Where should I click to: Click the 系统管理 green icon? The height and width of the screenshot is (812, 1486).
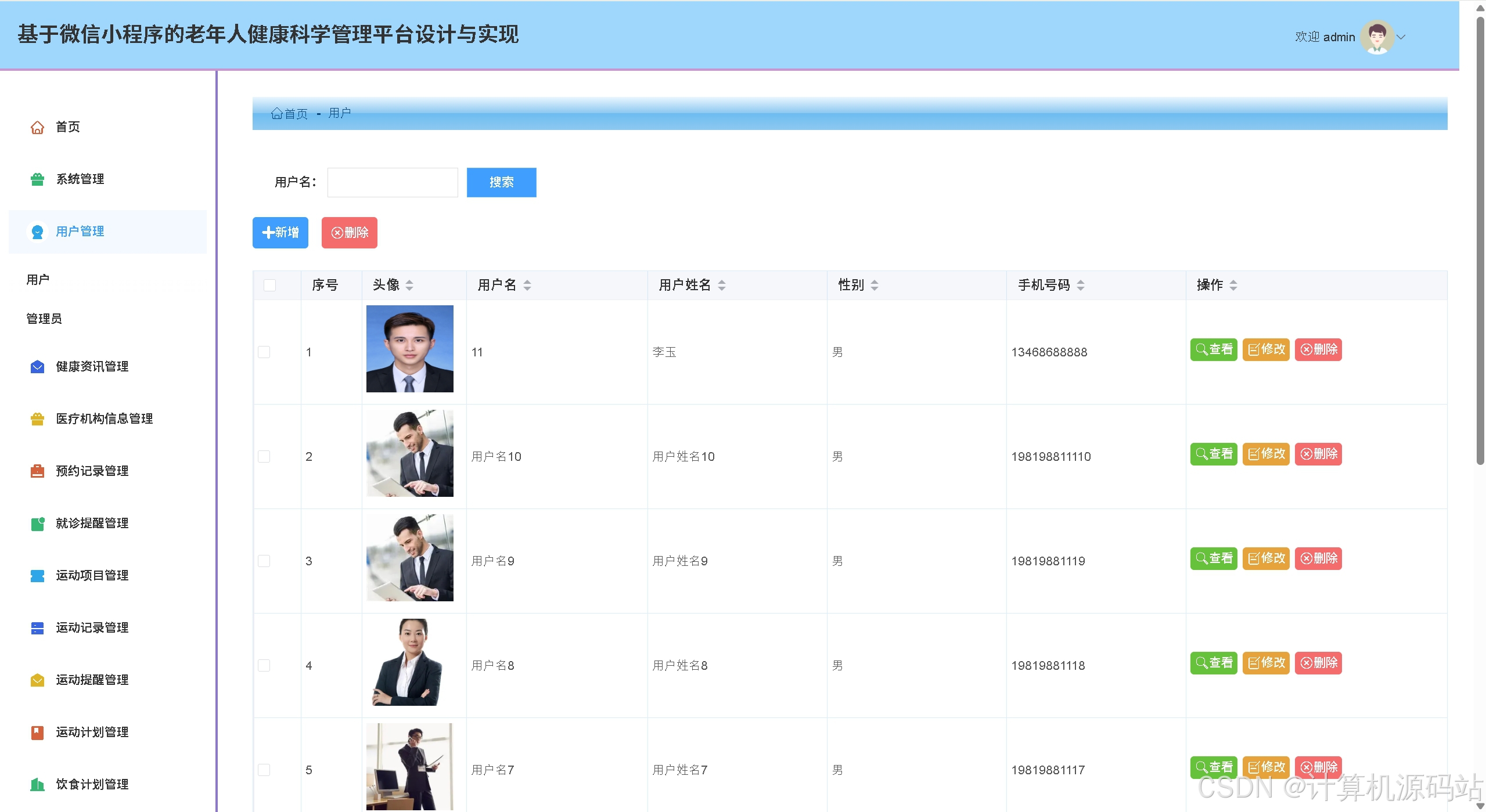tap(37, 179)
